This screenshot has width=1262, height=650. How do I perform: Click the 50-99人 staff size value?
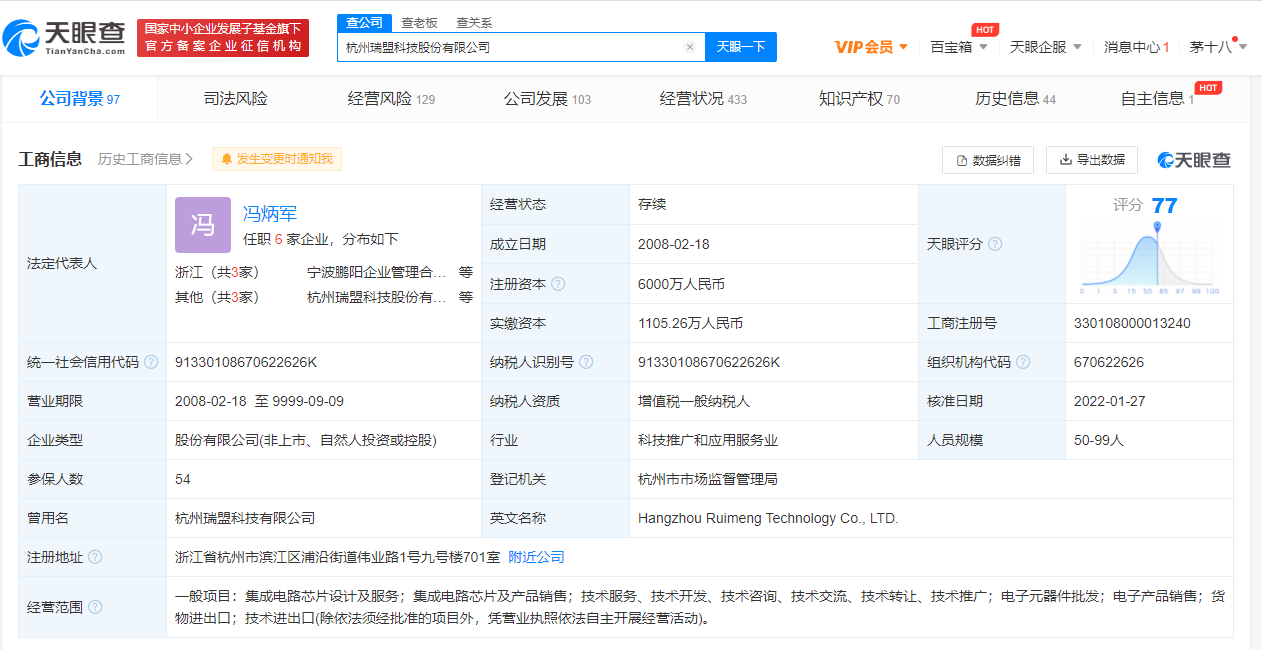[x=1099, y=440]
